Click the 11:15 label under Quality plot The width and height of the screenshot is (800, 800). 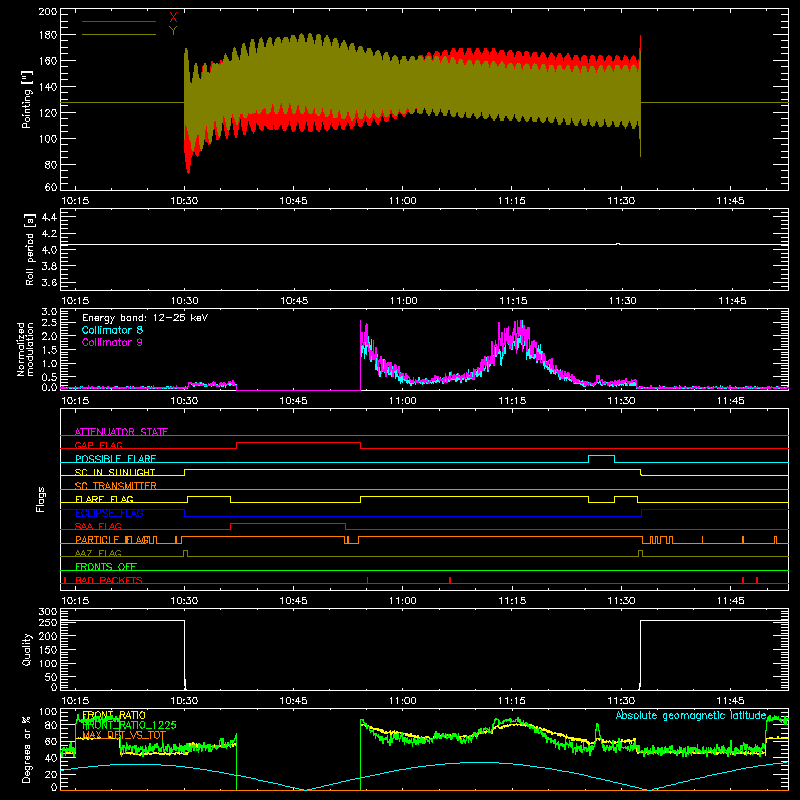coord(512,701)
